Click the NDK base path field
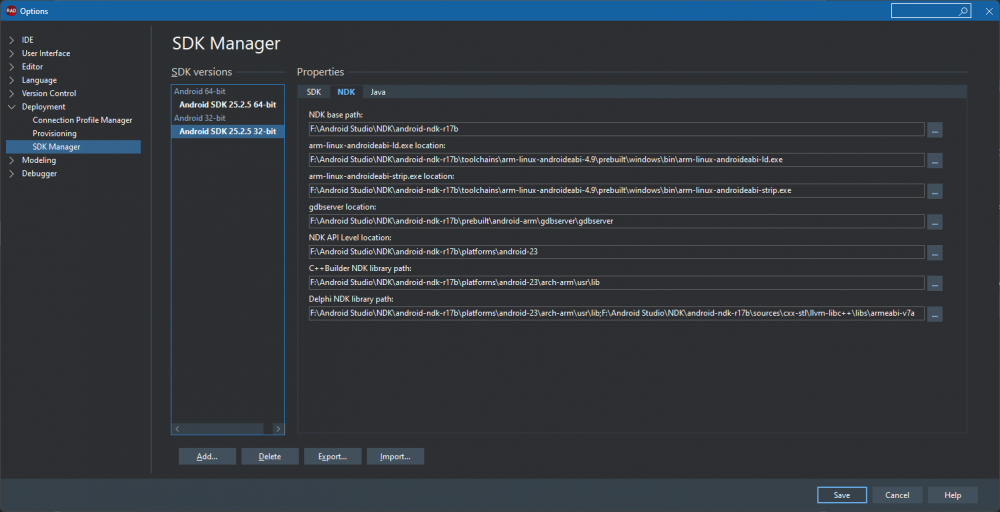This screenshot has height=512, width=1000. coord(617,129)
